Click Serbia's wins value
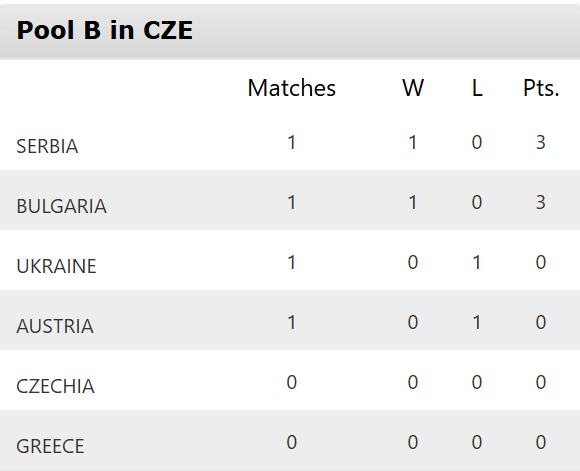 (x=413, y=142)
